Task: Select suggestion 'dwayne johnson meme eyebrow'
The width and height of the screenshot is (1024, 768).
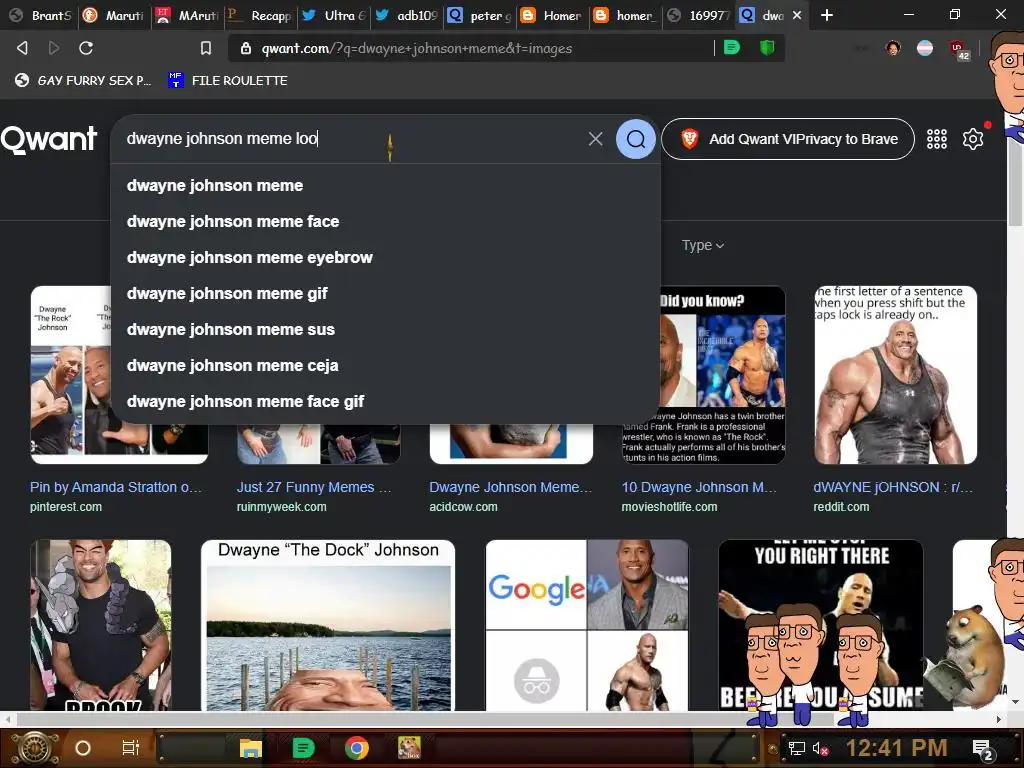Action: click(385, 257)
